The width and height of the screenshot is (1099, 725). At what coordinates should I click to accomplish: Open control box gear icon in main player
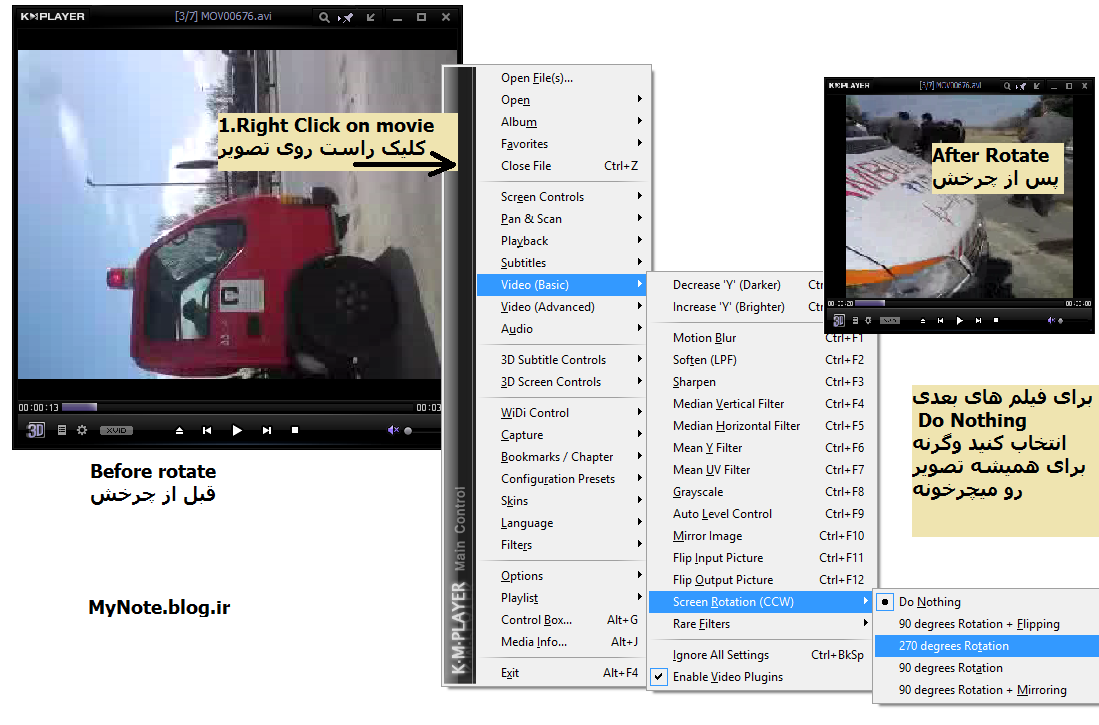[82, 430]
